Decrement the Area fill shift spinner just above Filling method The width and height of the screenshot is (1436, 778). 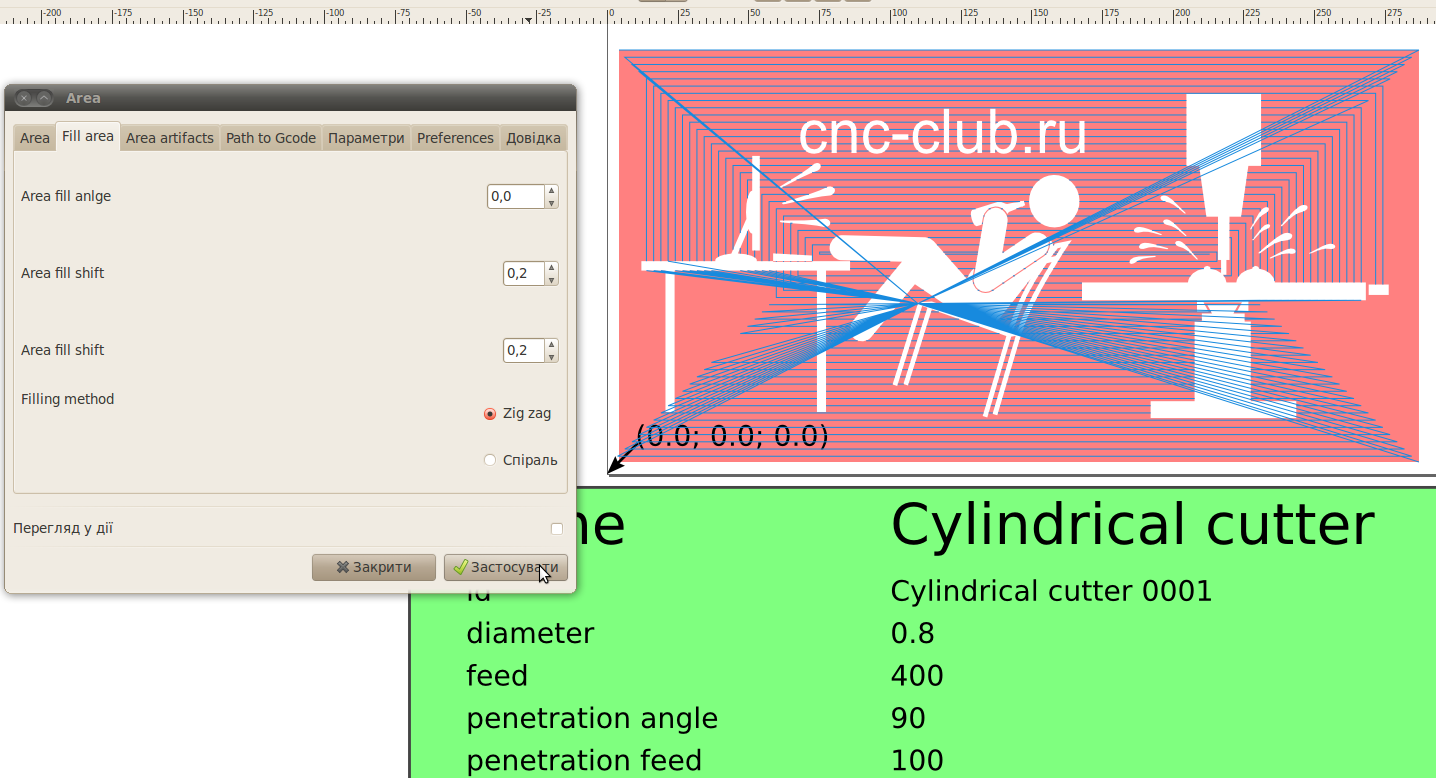click(551, 356)
